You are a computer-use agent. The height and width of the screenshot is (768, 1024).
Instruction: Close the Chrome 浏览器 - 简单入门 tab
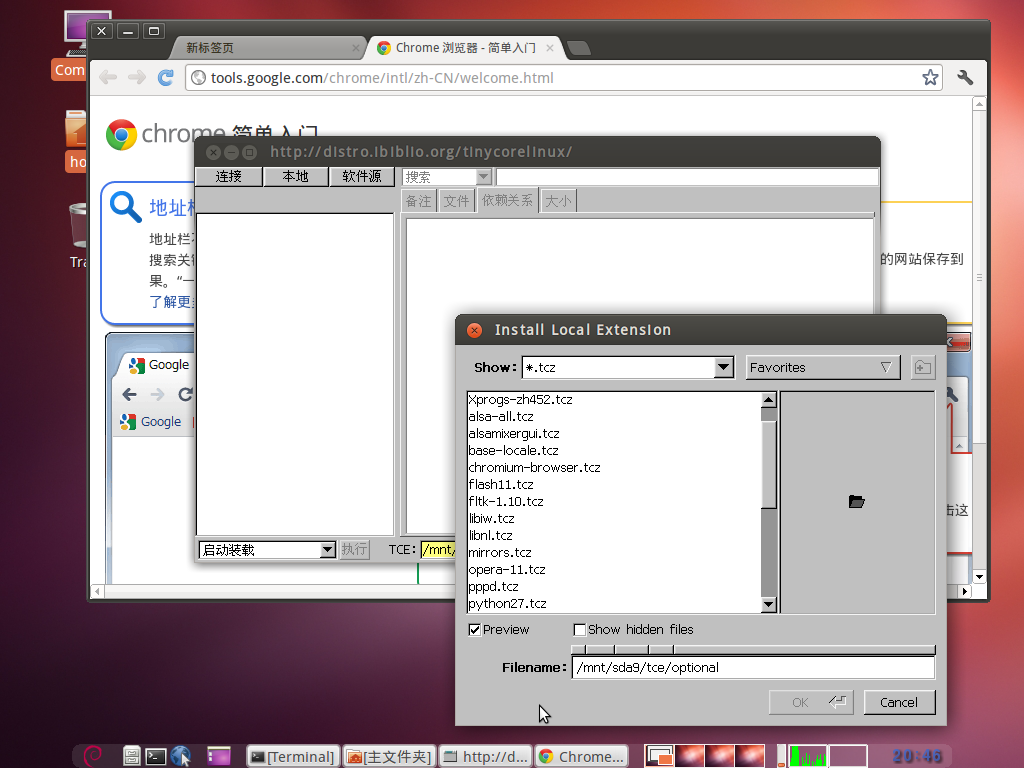[550, 48]
